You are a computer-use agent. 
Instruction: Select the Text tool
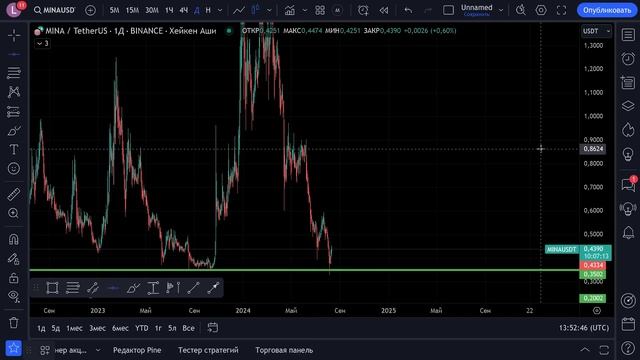pos(14,149)
